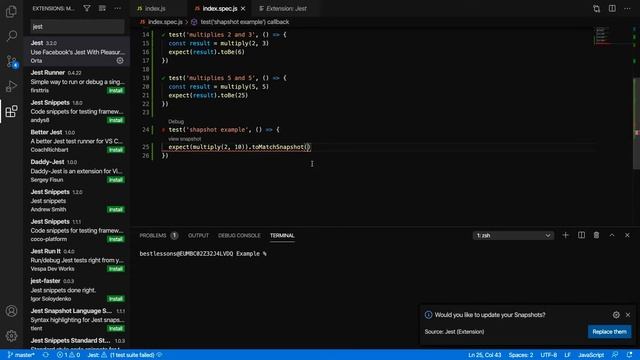Open the Search view in activity bar

11,36
